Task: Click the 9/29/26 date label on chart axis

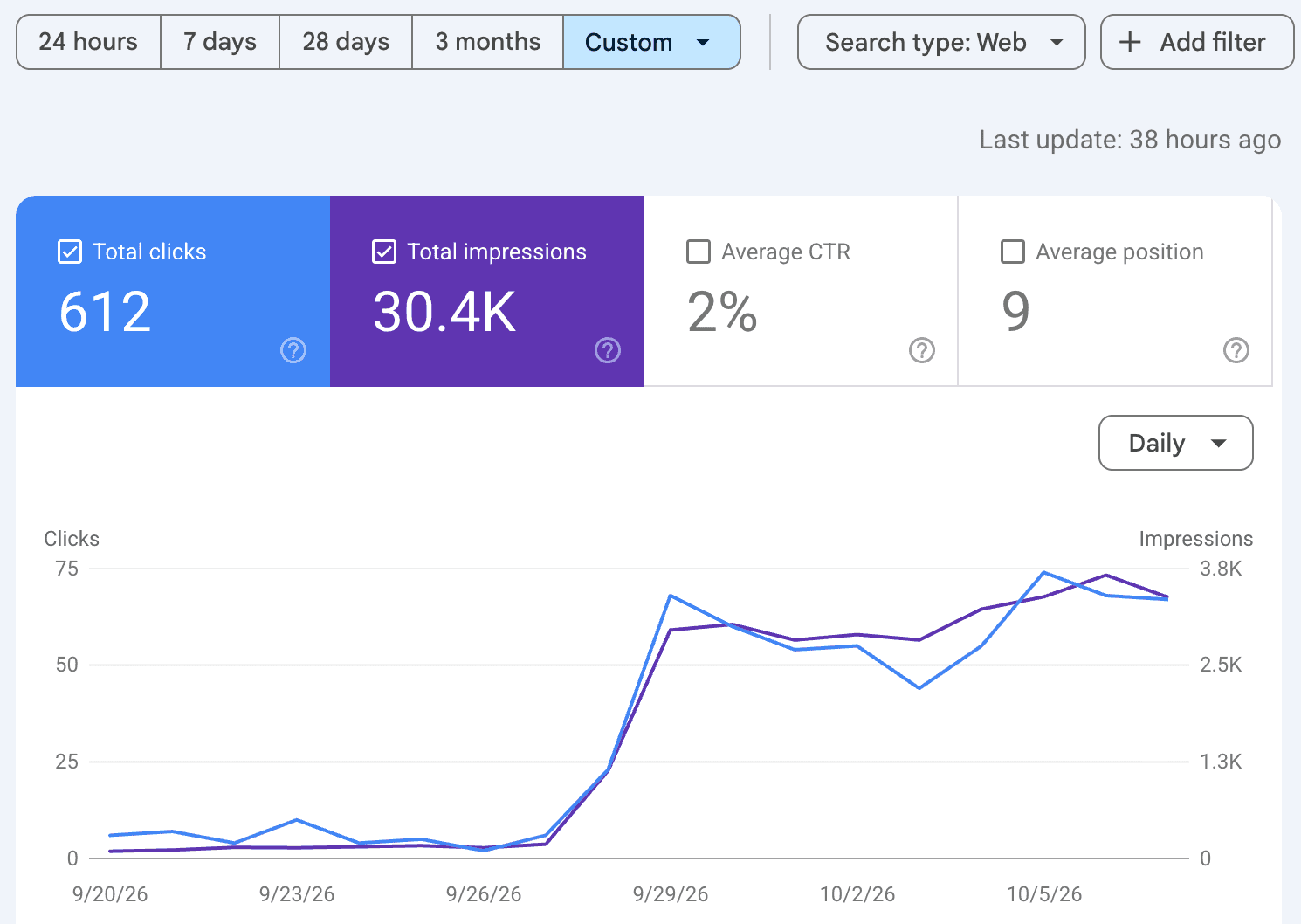Action: coord(671,894)
